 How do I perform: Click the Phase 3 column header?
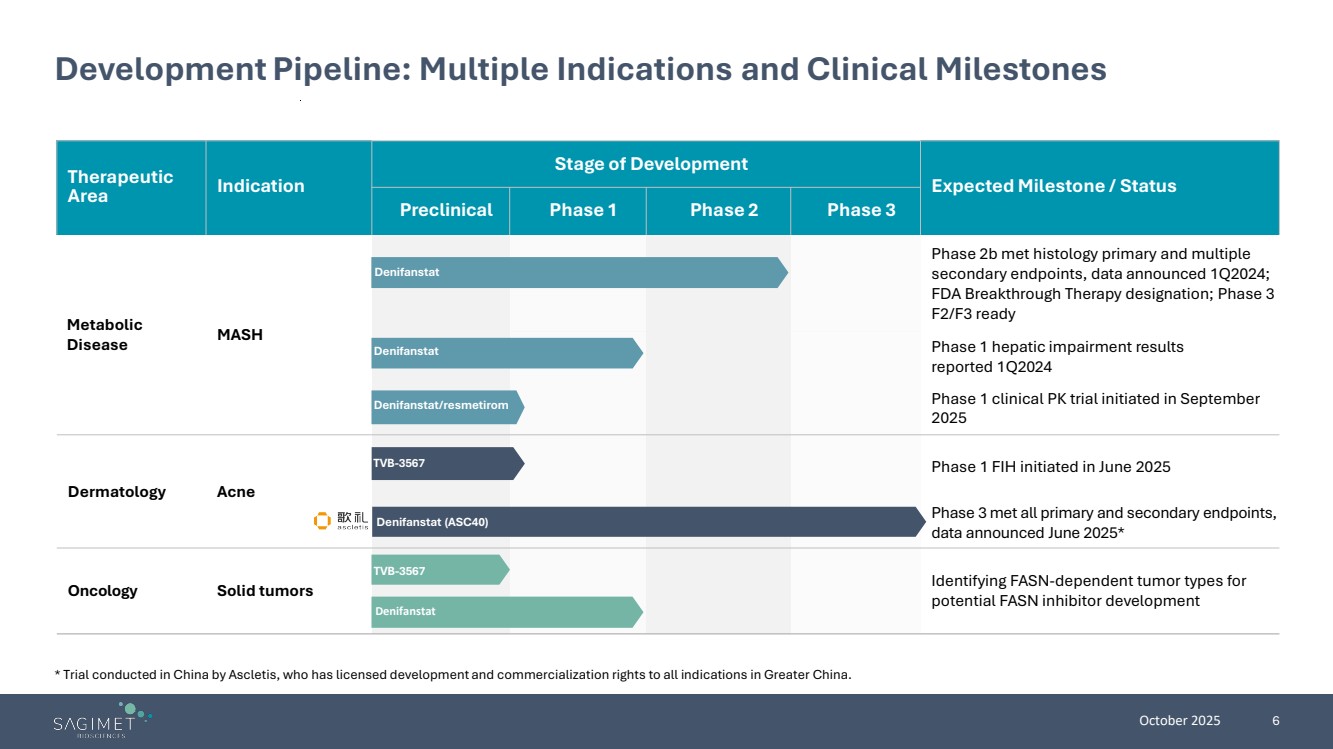(x=860, y=210)
